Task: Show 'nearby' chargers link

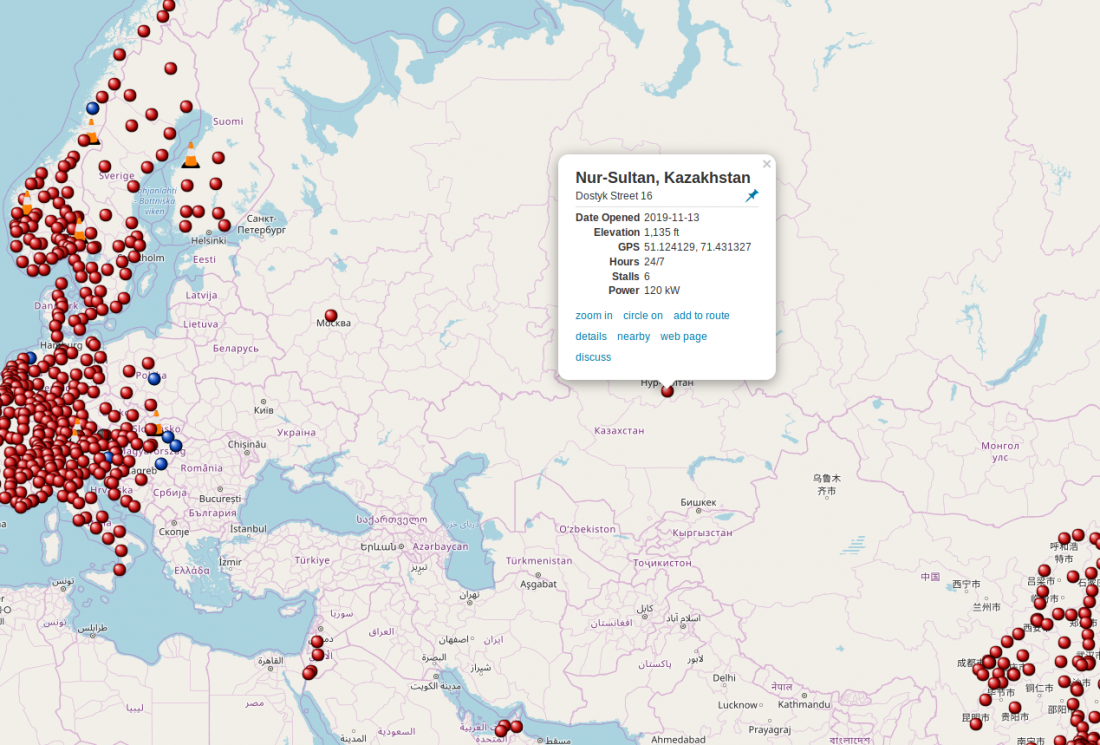Action: pos(633,337)
